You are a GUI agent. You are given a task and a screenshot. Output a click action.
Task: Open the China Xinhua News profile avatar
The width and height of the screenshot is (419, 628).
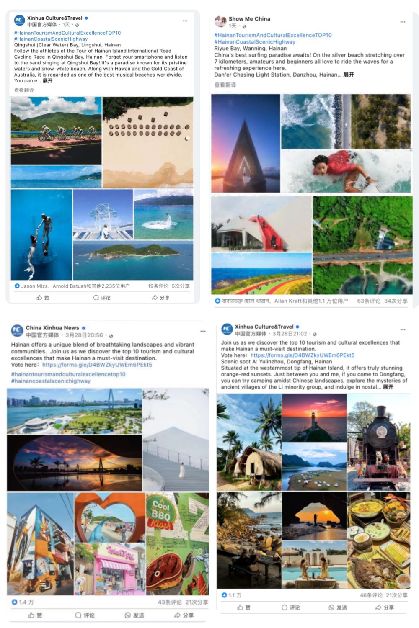point(17,330)
